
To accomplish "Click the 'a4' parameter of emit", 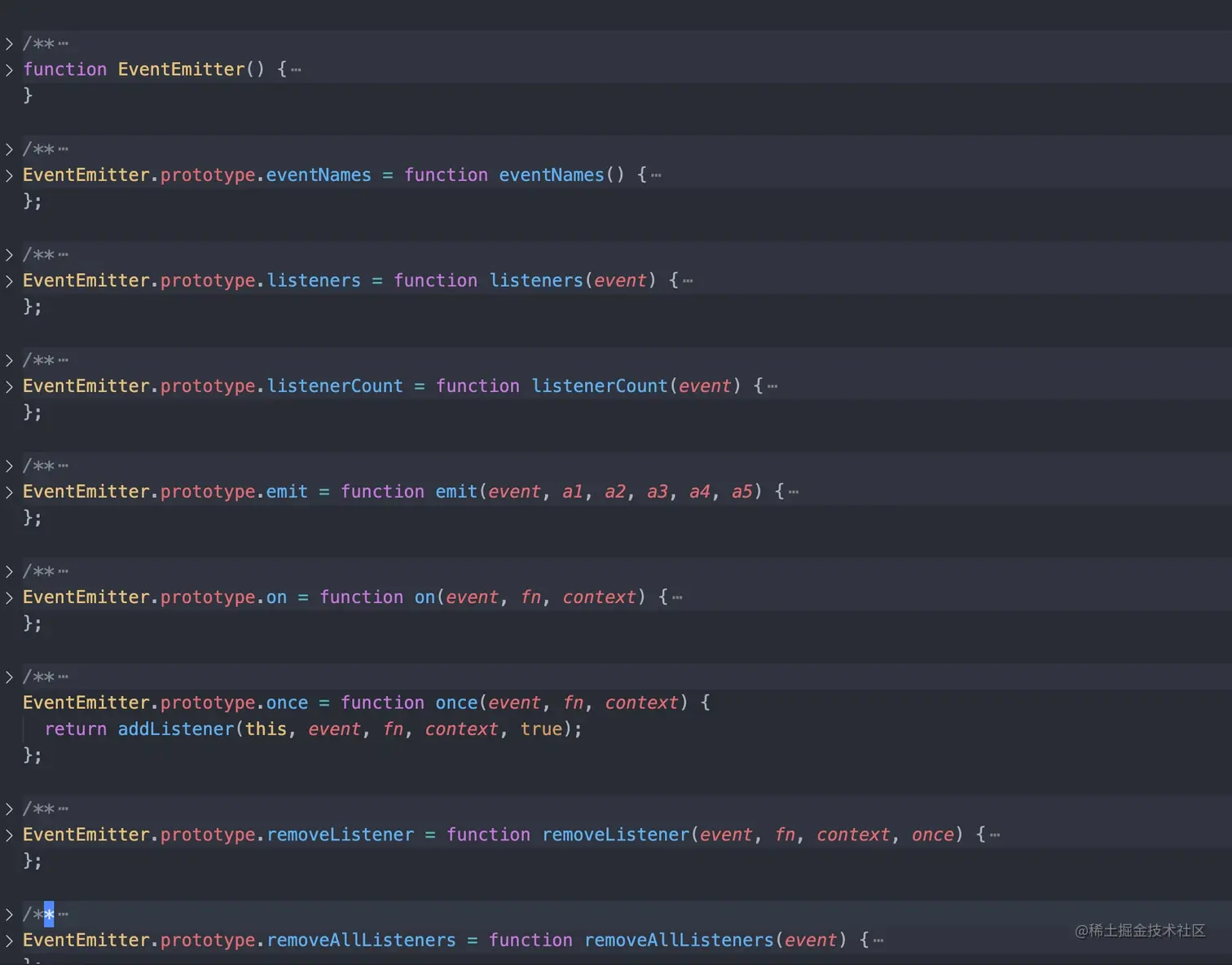I will 701,492.
